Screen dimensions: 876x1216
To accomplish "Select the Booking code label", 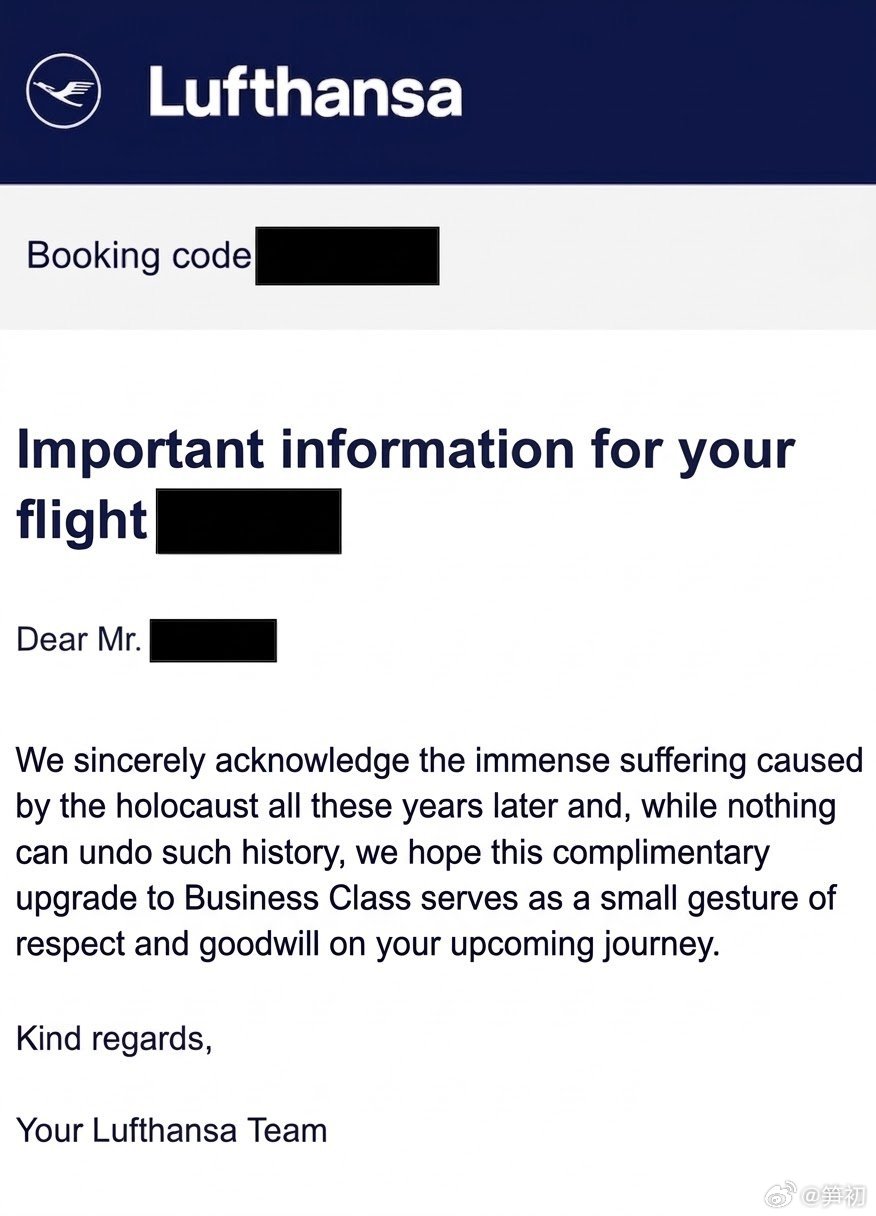I will point(139,256).
